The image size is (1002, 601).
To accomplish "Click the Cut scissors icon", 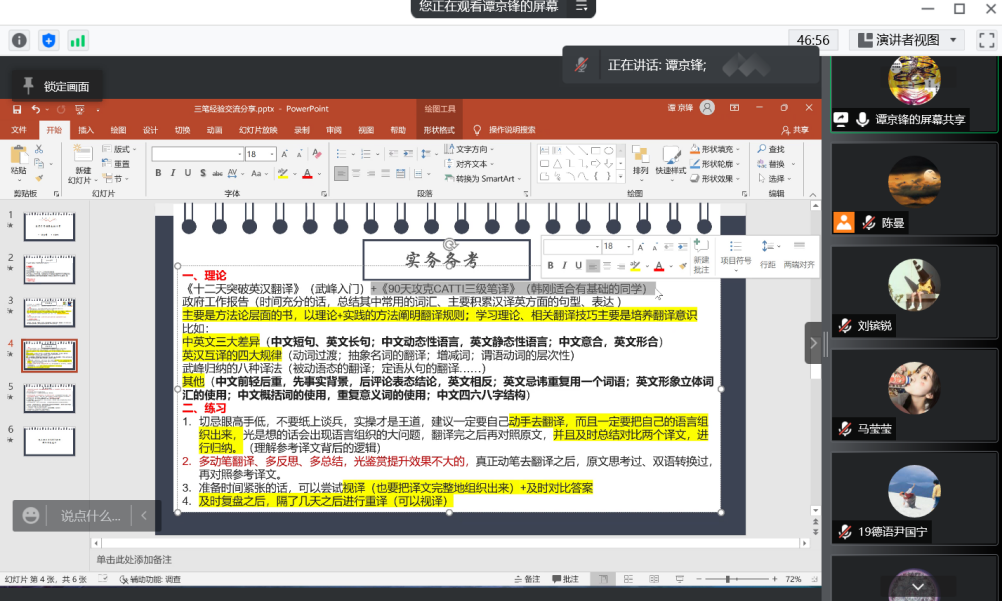I will (x=39, y=149).
